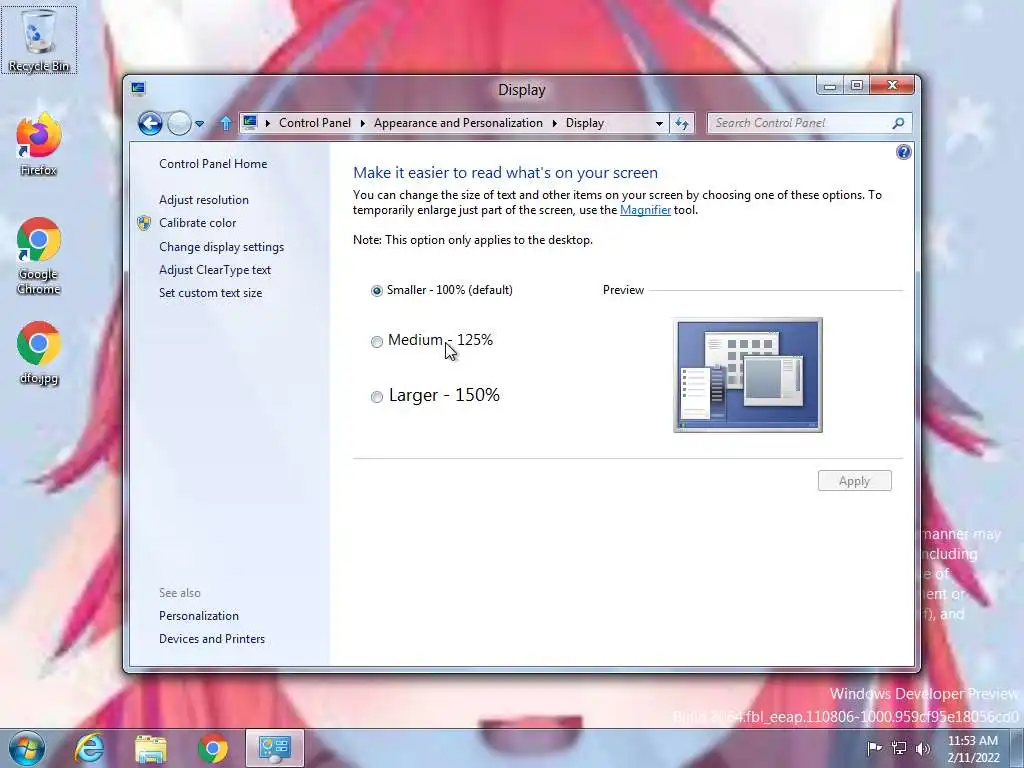Open Set custom text size
This screenshot has width=1024, height=768.
(210, 293)
